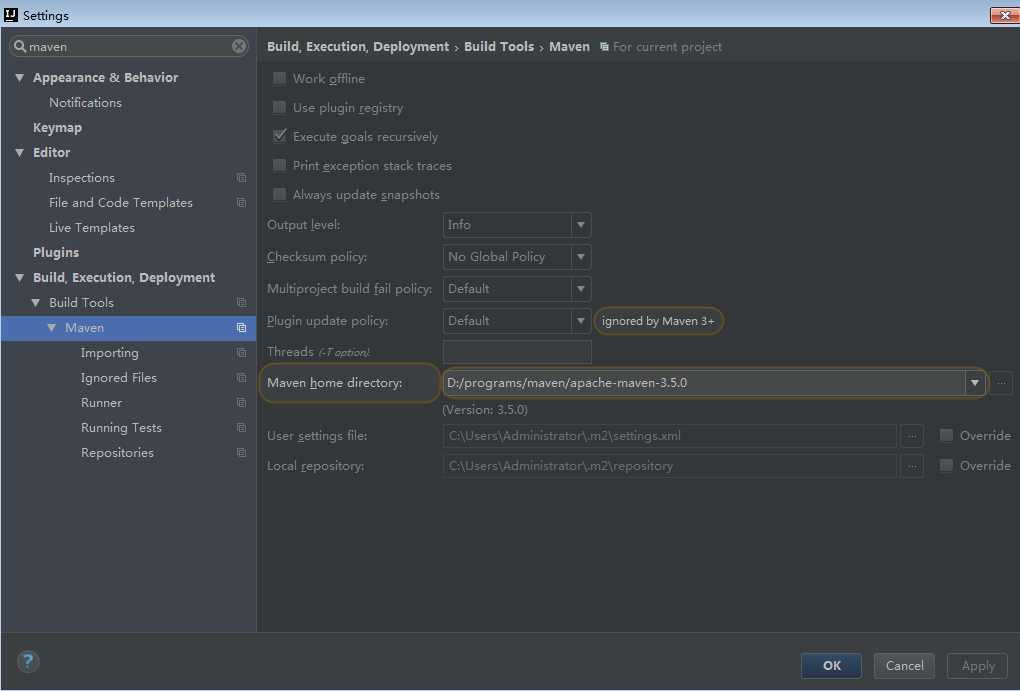This screenshot has width=1020, height=691.
Task: Browse for user settings file
Action: tap(911, 436)
